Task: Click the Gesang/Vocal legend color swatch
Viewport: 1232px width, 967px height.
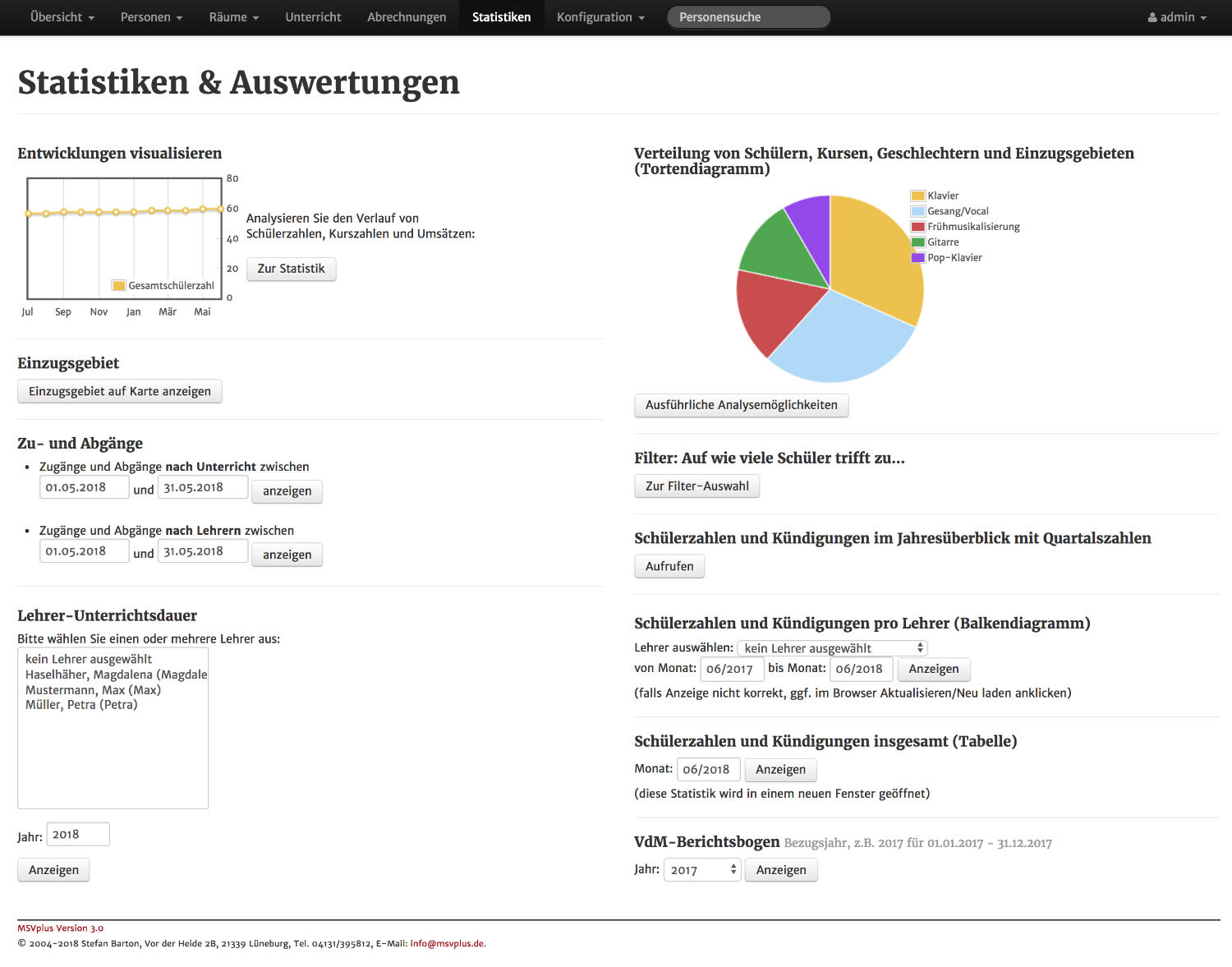Action: coord(918,211)
